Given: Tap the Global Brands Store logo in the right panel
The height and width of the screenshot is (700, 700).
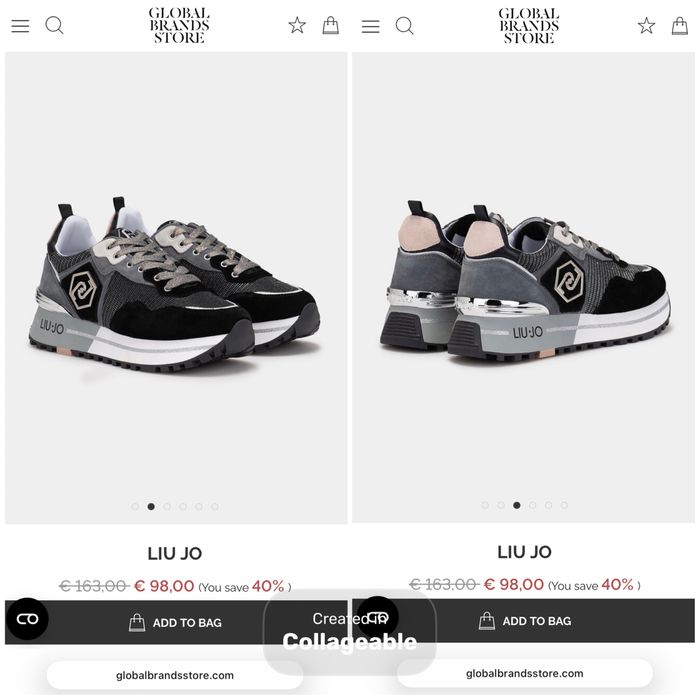Looking at the screenshot, I should (529, 25).
